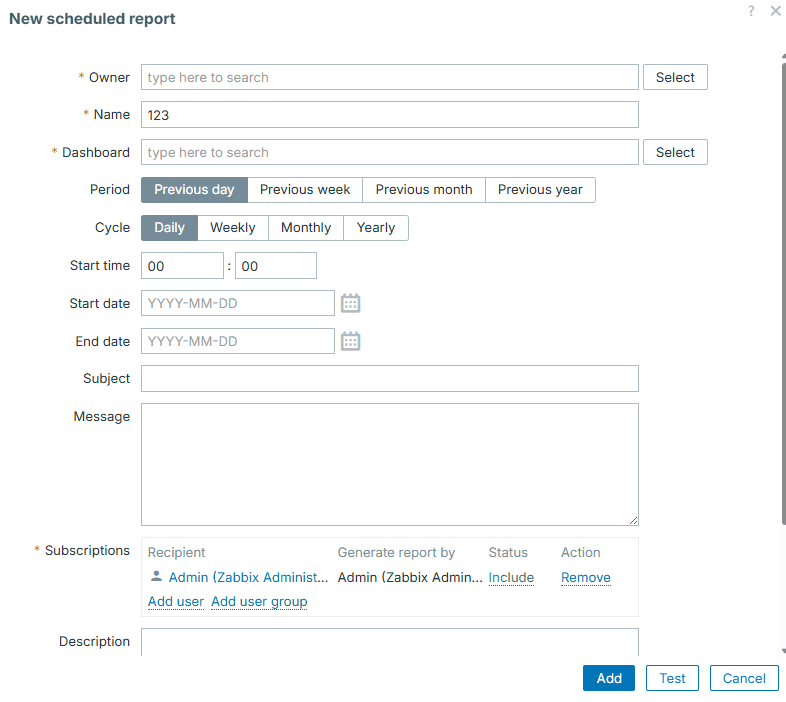
Task: Click the help question mark icon
Action: point(751,11)
